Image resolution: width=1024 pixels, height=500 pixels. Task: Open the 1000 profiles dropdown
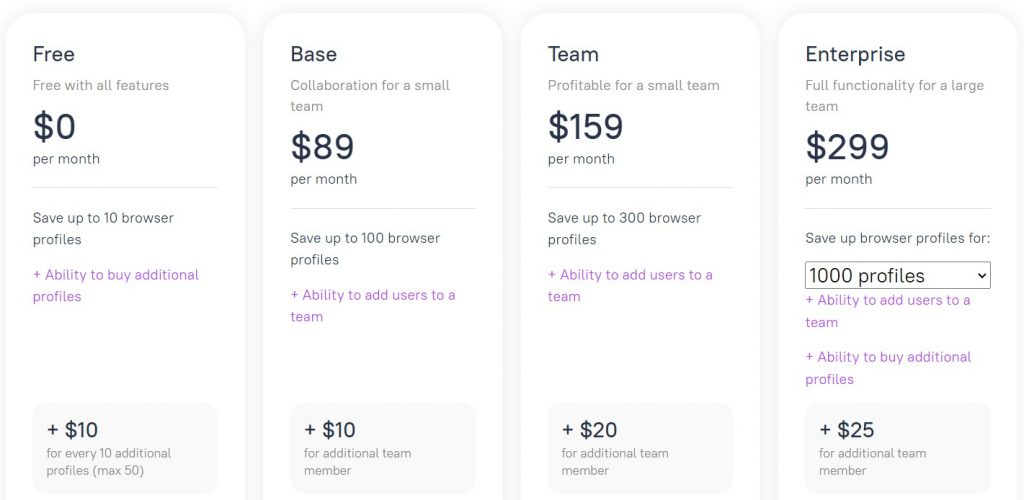(897, 275)
